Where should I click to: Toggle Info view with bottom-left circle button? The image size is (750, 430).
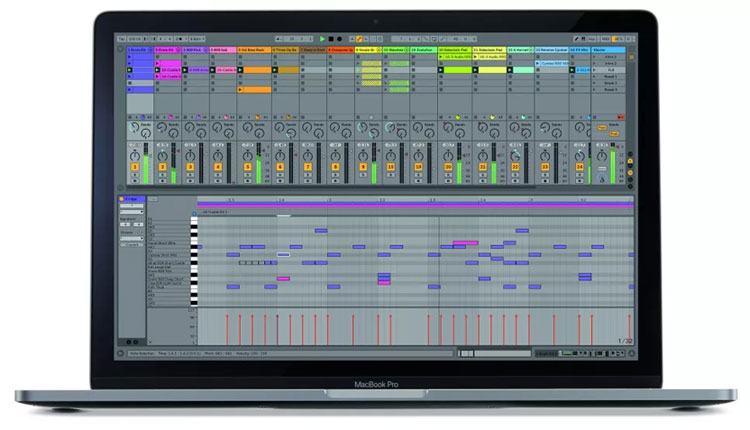pos(121,354)
